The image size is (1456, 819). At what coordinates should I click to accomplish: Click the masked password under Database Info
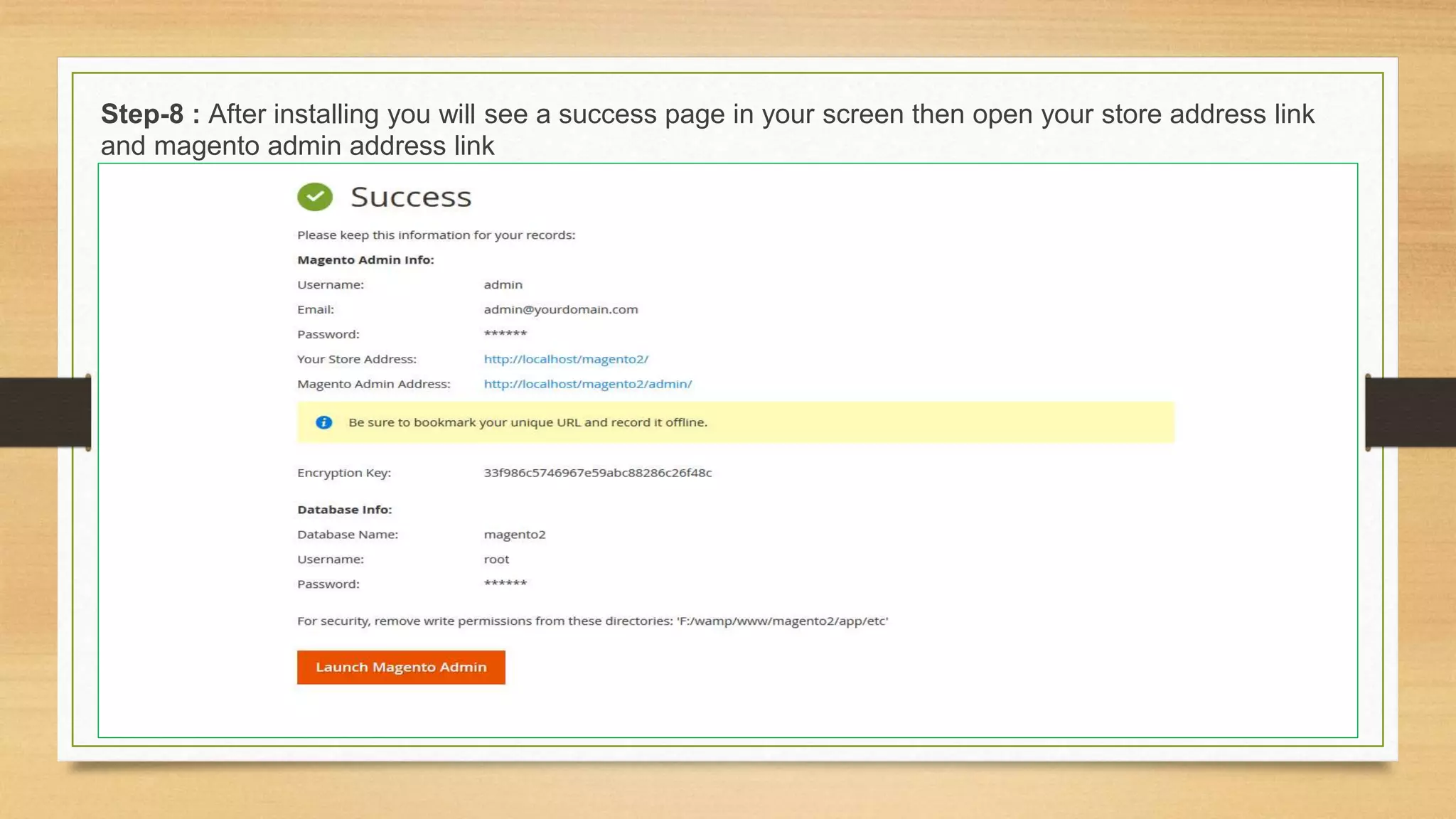tap(505, 583)
